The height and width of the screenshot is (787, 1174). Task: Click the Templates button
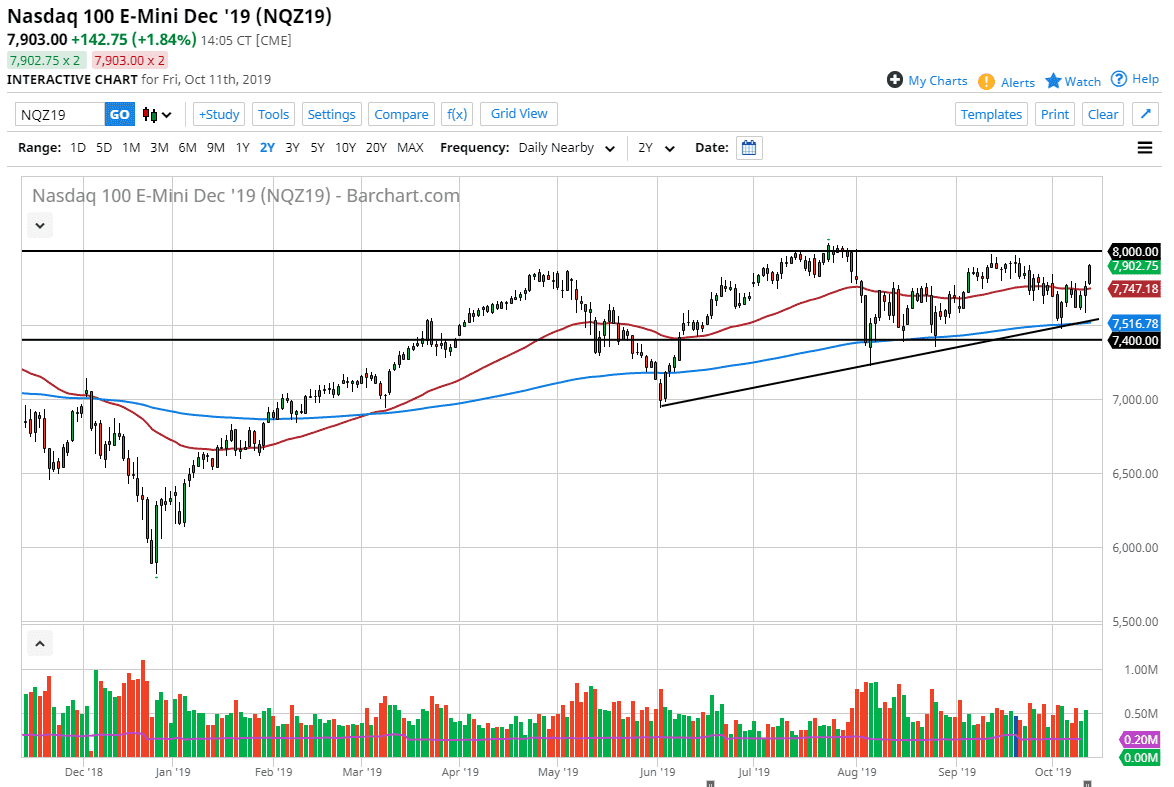[x=991, y=114]
